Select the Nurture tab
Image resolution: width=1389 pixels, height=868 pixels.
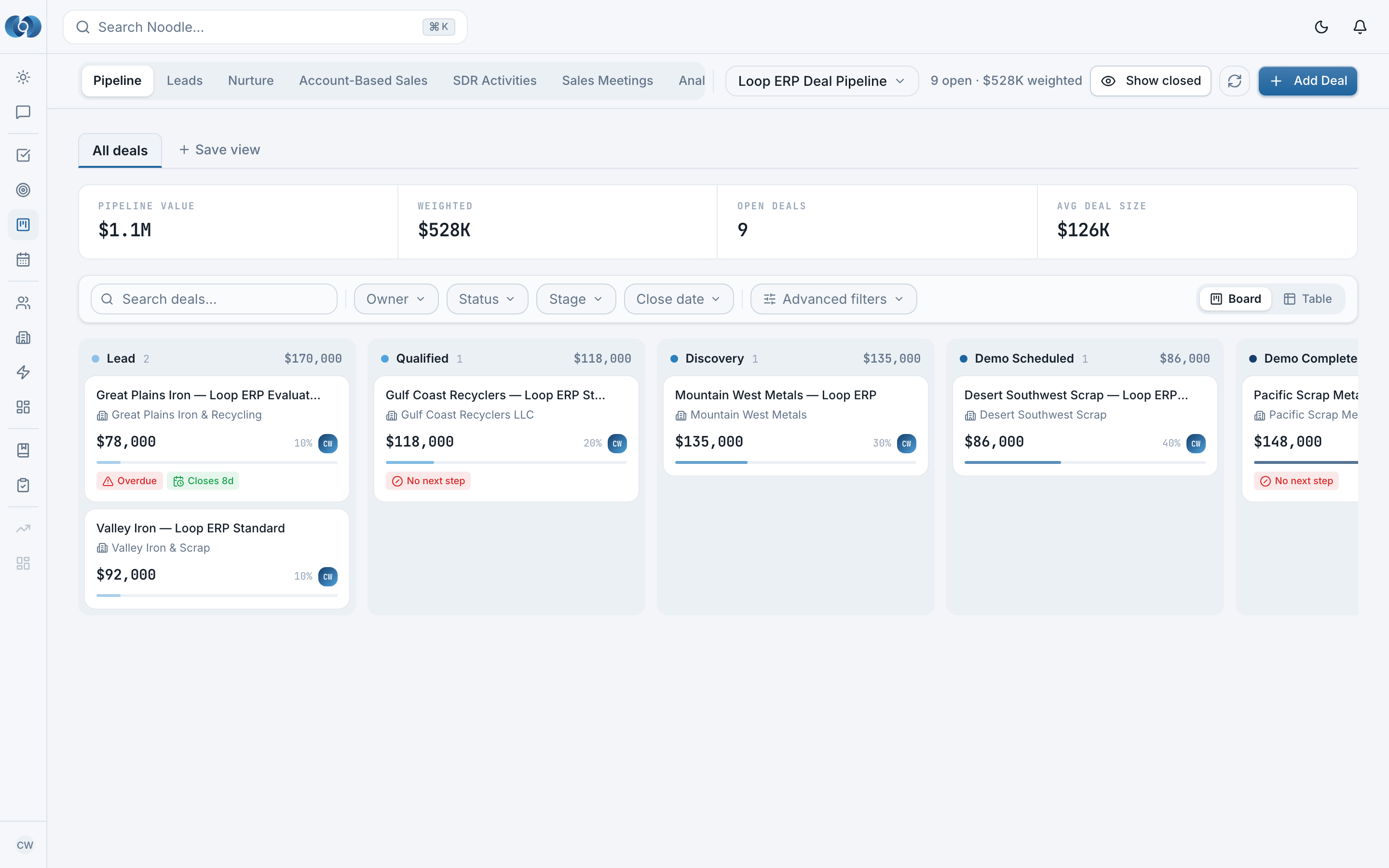251,81
